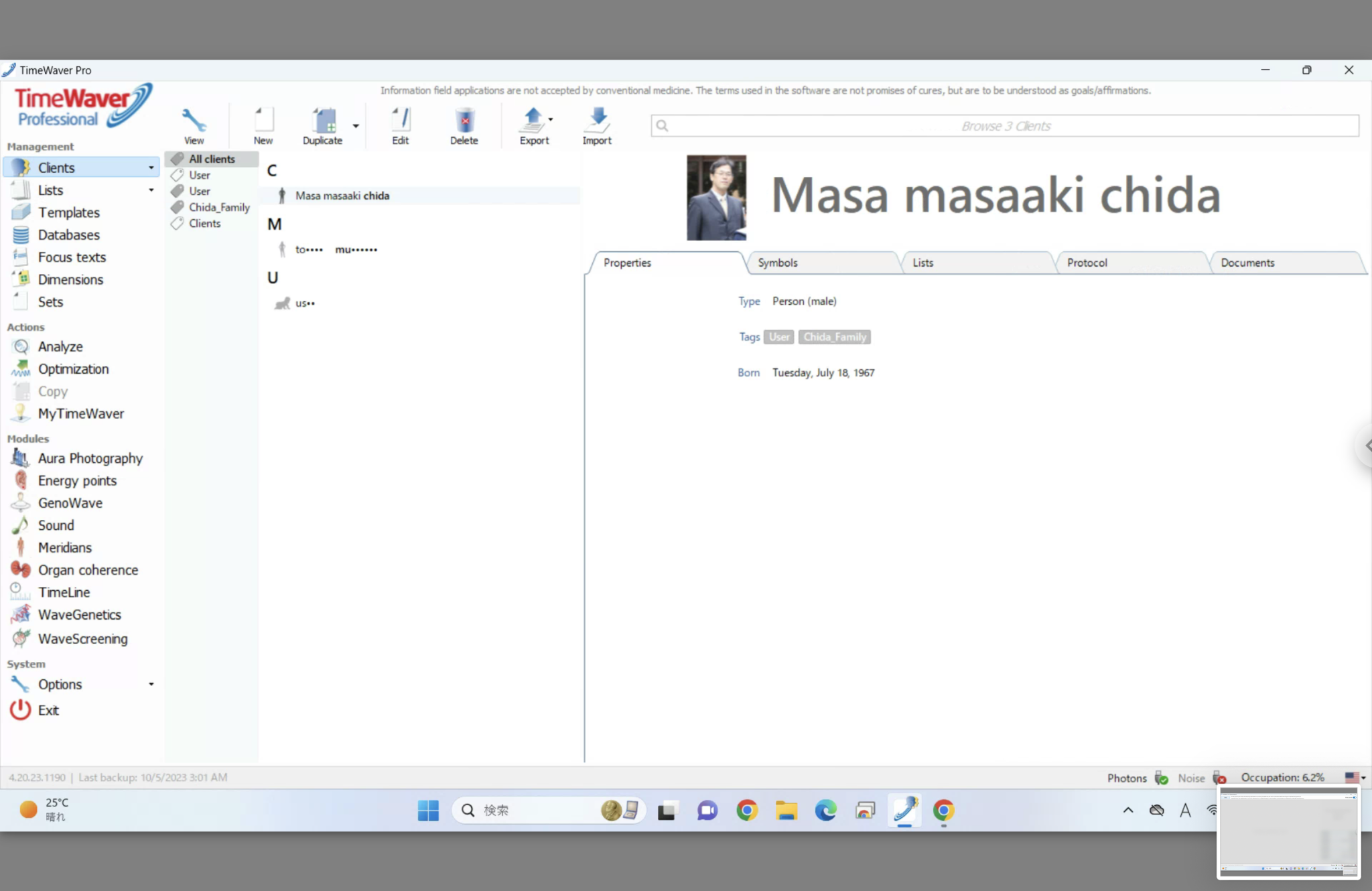Viewport: 1372px width, 891px height.
Task: Show hidden system tray icons
Action: (x=1128, y=811)
